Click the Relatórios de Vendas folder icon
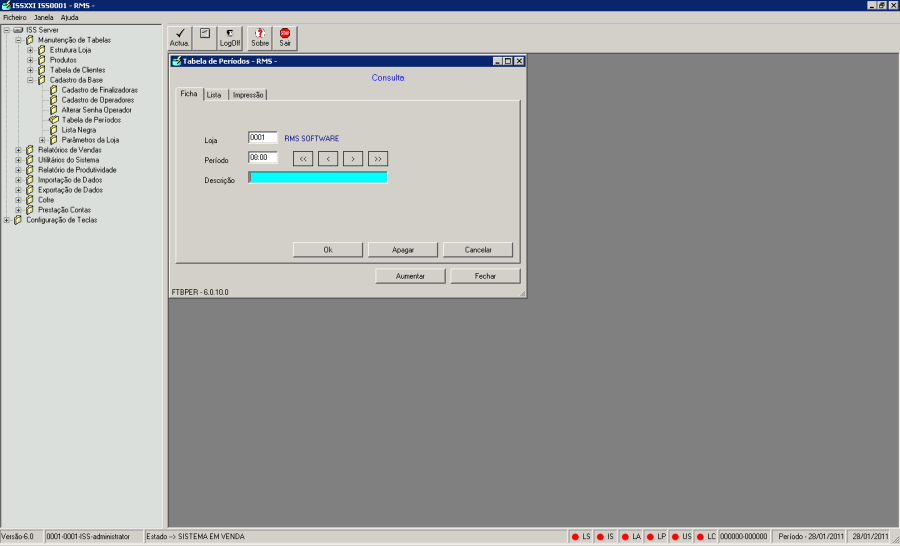Image resolution: width=900 pixels, height=546 pixels. pos(30,150)
